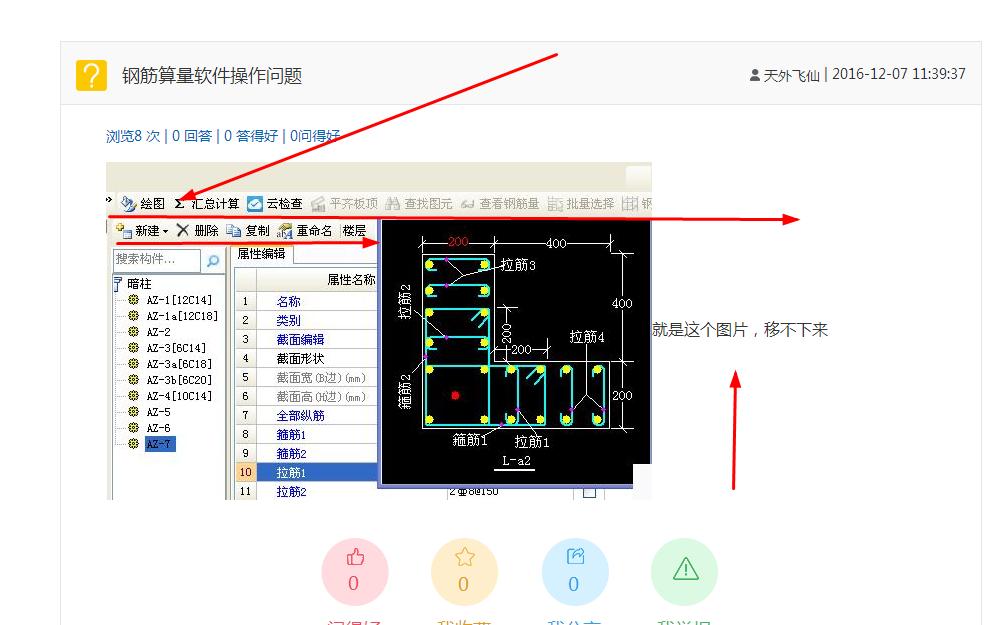Click the 删除 delete X icon
The image size is (991, 625).
click(x=183, y=230)
